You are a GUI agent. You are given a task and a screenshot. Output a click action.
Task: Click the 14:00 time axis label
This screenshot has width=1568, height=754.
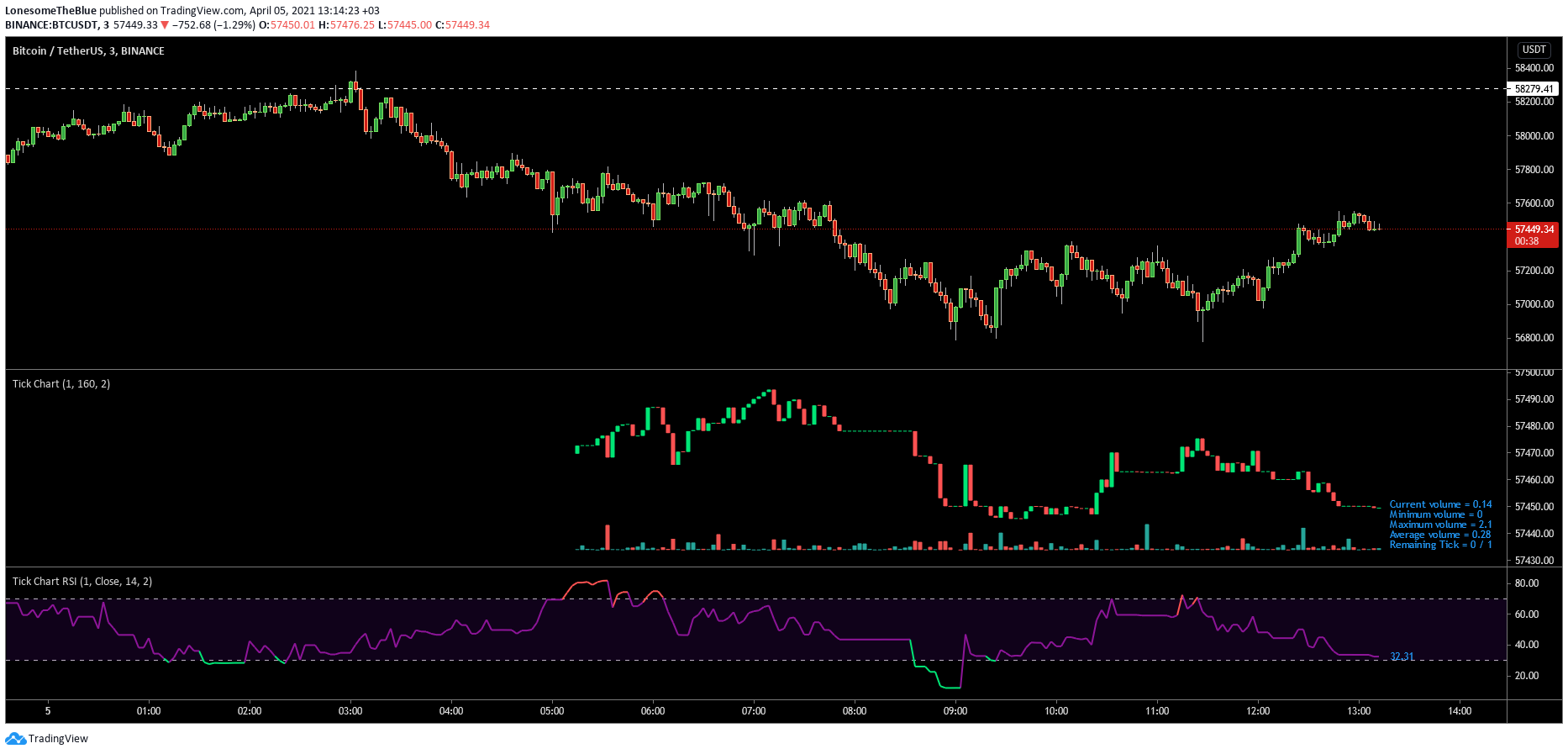click(x=1460, y=711)
